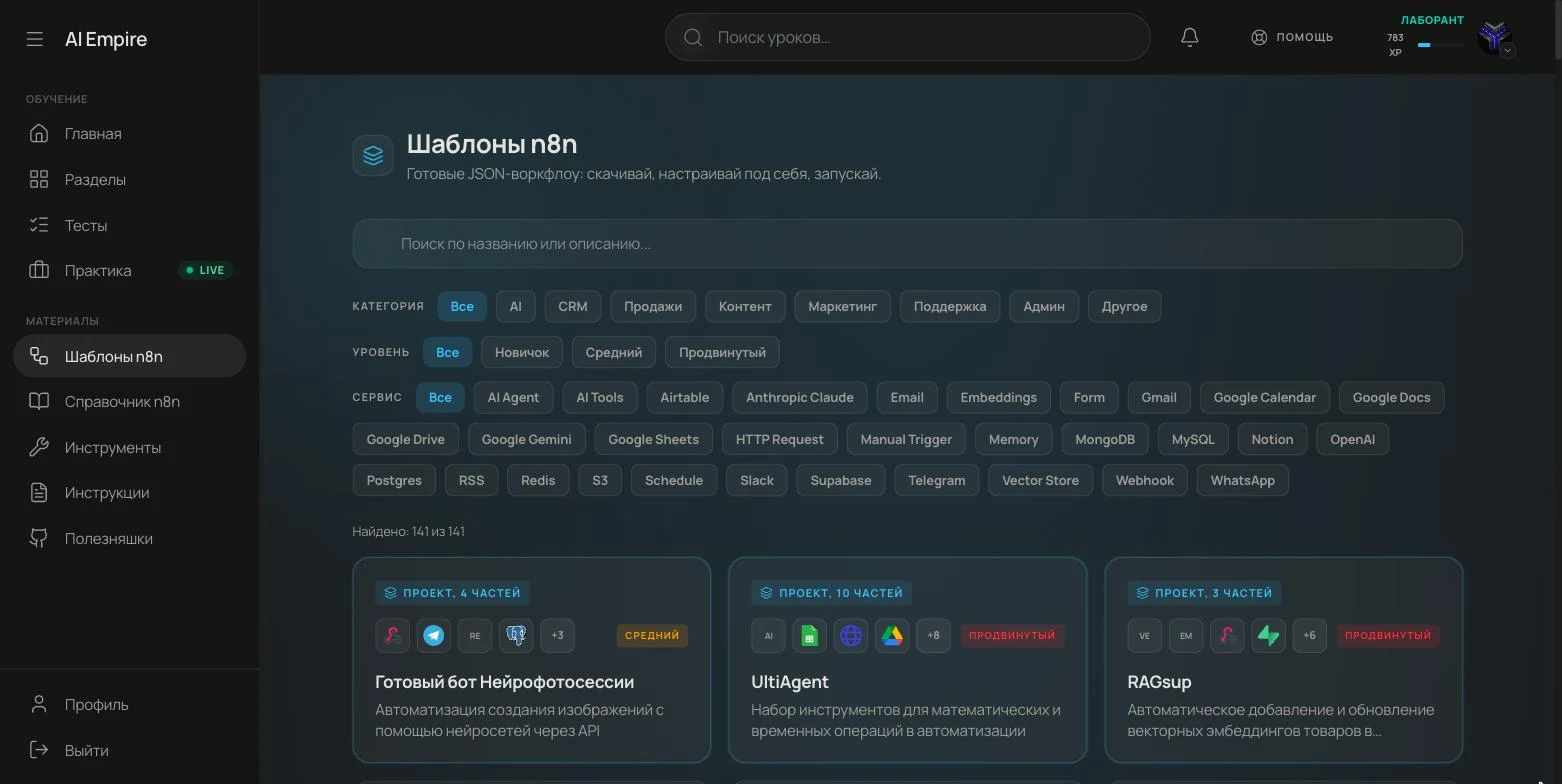Click +8 more services on UltiAgent card

[x=933, y=635]
